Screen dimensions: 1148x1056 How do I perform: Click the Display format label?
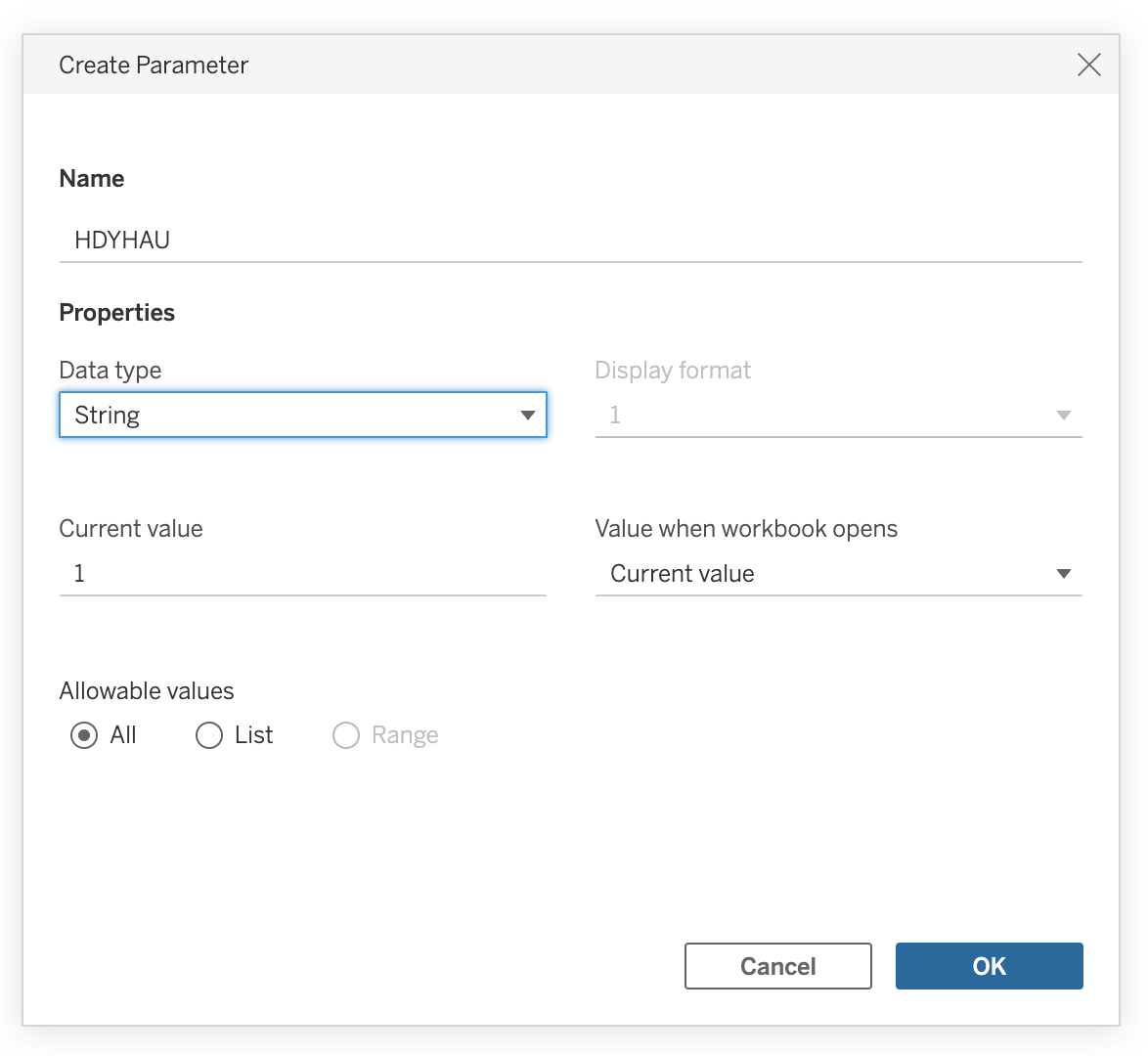click(x=673, y=371)
